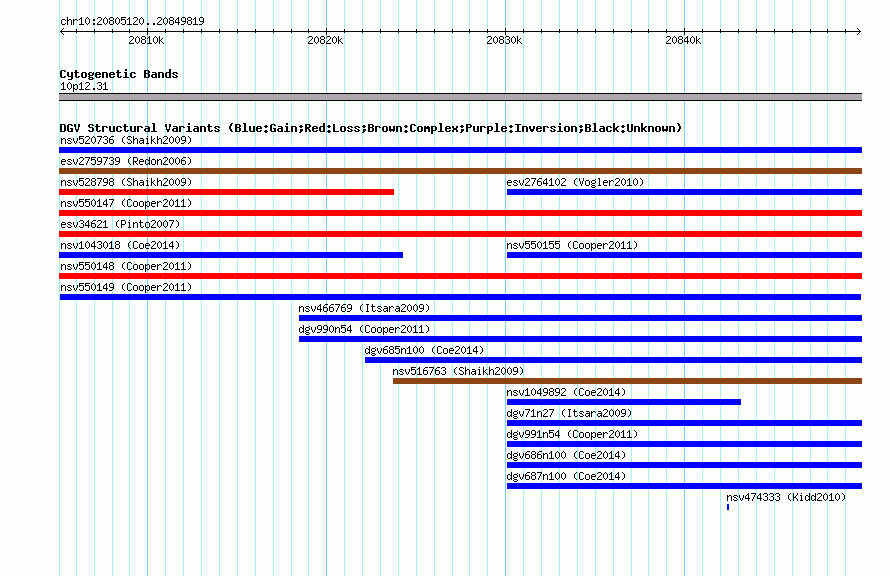Open dgv685n100 (Coe2014) variant label
890x576 pixels.
424,350
